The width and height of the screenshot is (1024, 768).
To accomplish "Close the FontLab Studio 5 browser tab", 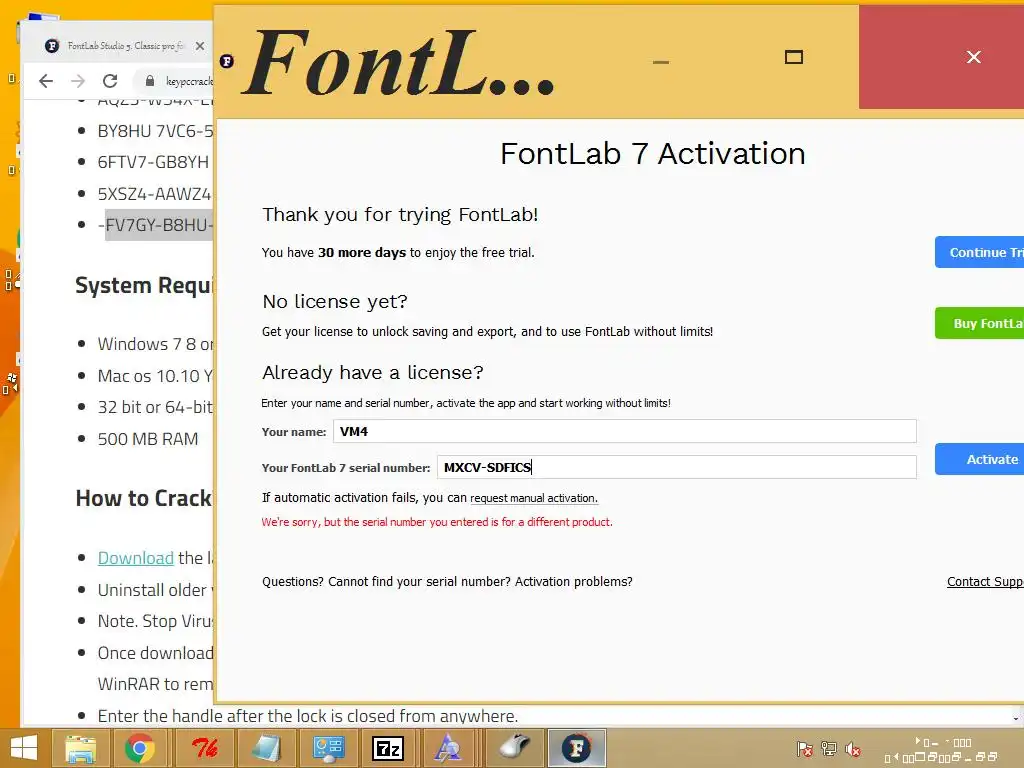I will (200, 46).
